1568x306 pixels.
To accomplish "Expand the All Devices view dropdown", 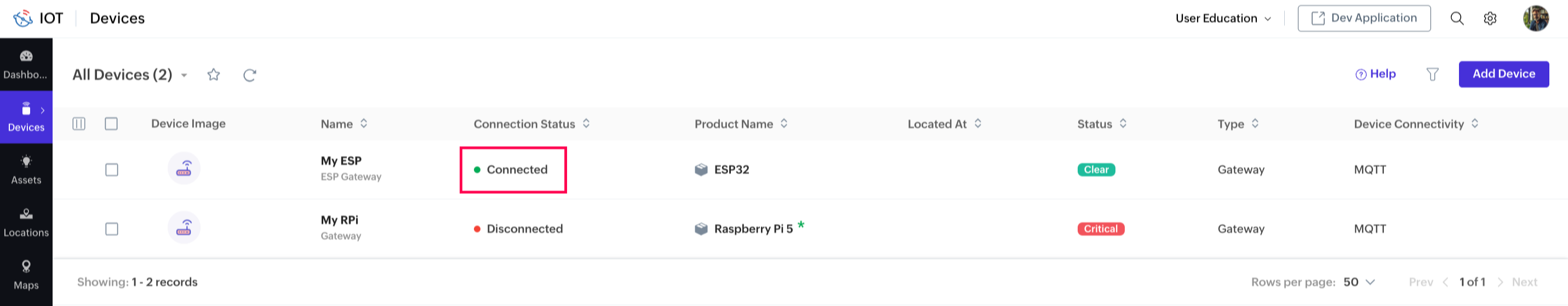I will pyautogui.click(x=184, y=75).
